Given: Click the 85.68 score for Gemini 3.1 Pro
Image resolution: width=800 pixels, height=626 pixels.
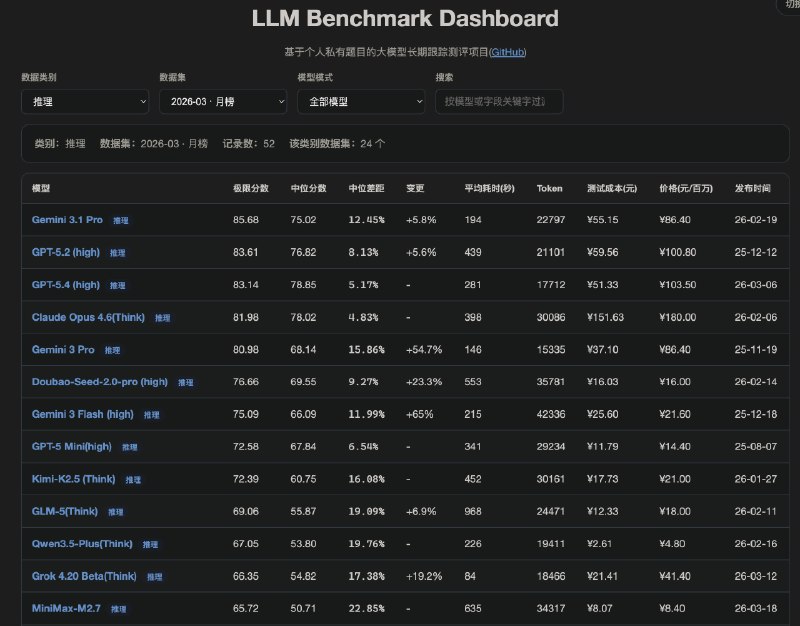Looking at the screenshot, I should (245, 220).
